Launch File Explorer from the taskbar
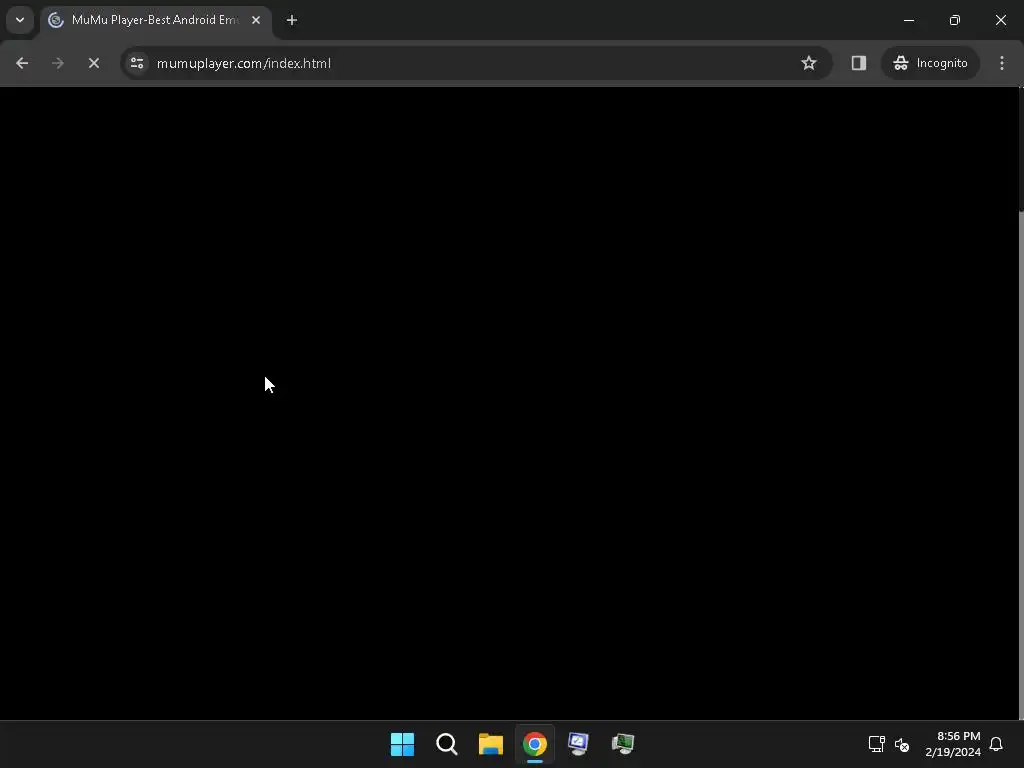The height and width of the screenshot is (768, 1024). click(x=490, y=744)
